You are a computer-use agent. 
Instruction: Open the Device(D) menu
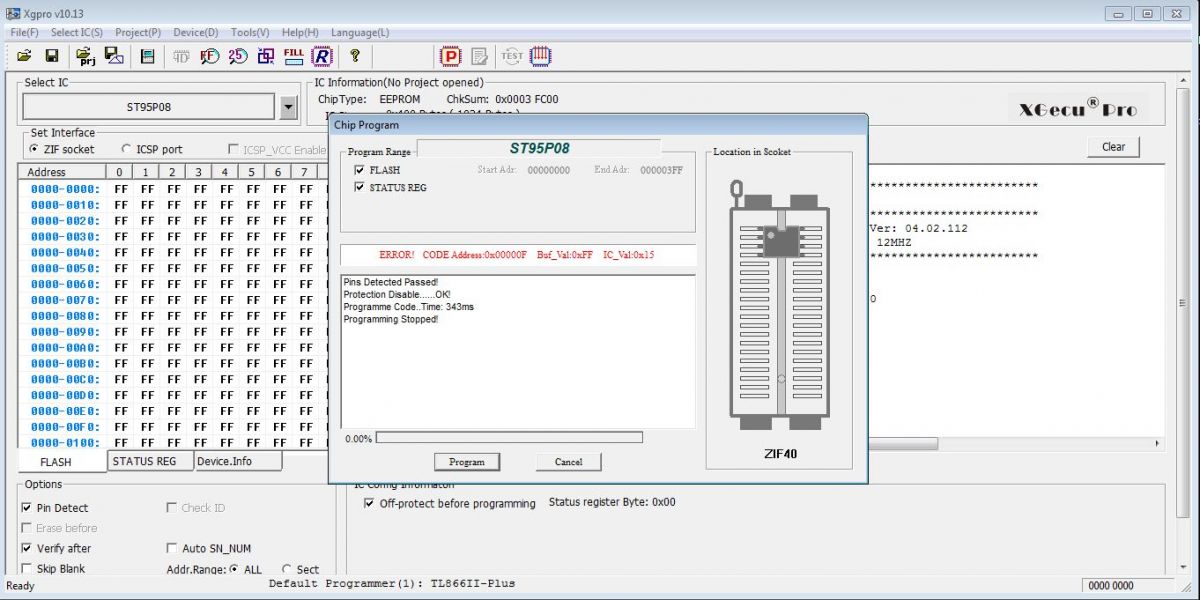(196, 33)
